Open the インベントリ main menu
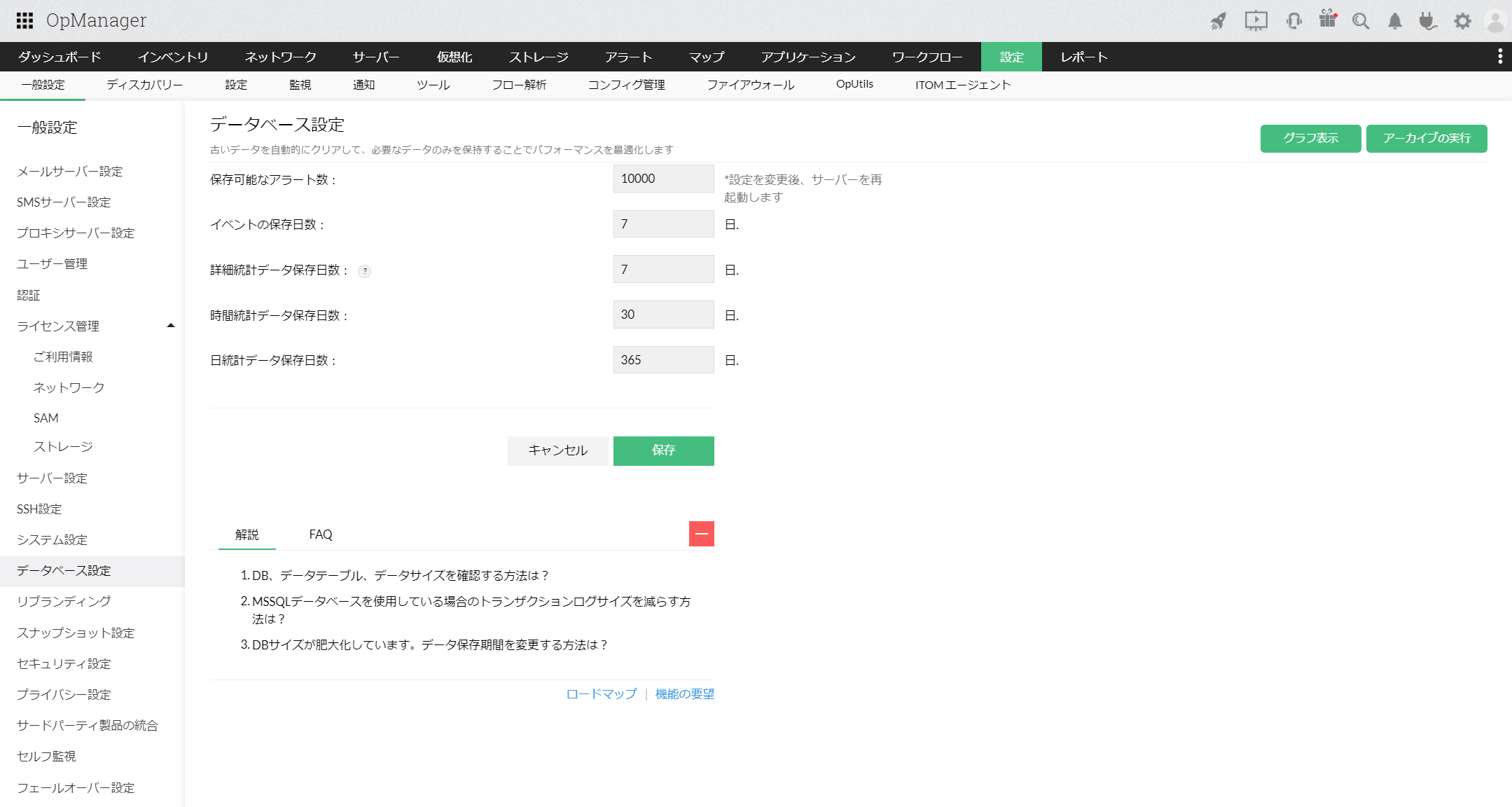 (x=173, y=57)
